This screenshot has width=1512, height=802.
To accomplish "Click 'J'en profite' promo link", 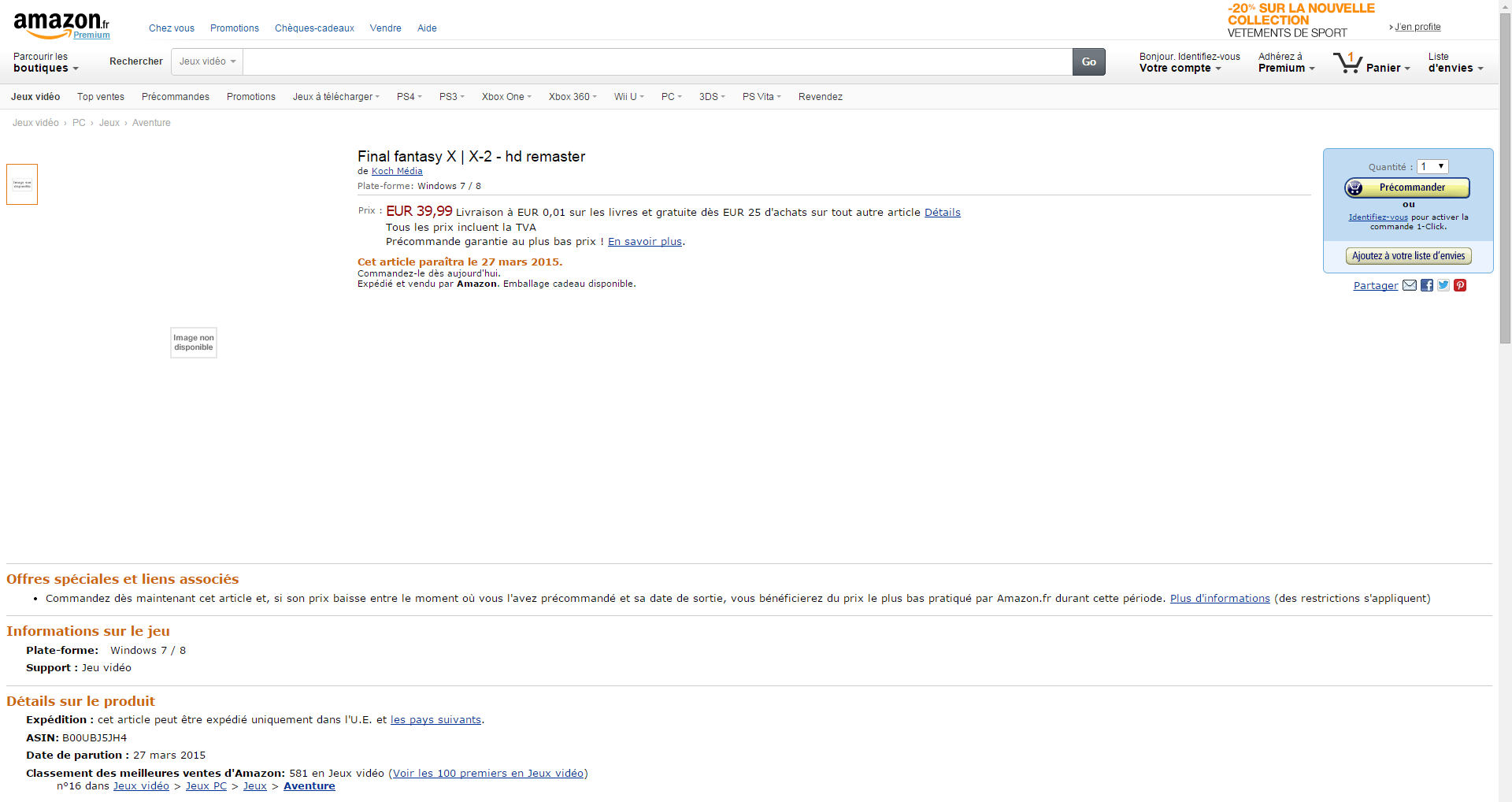I will tap(1417, 27).
